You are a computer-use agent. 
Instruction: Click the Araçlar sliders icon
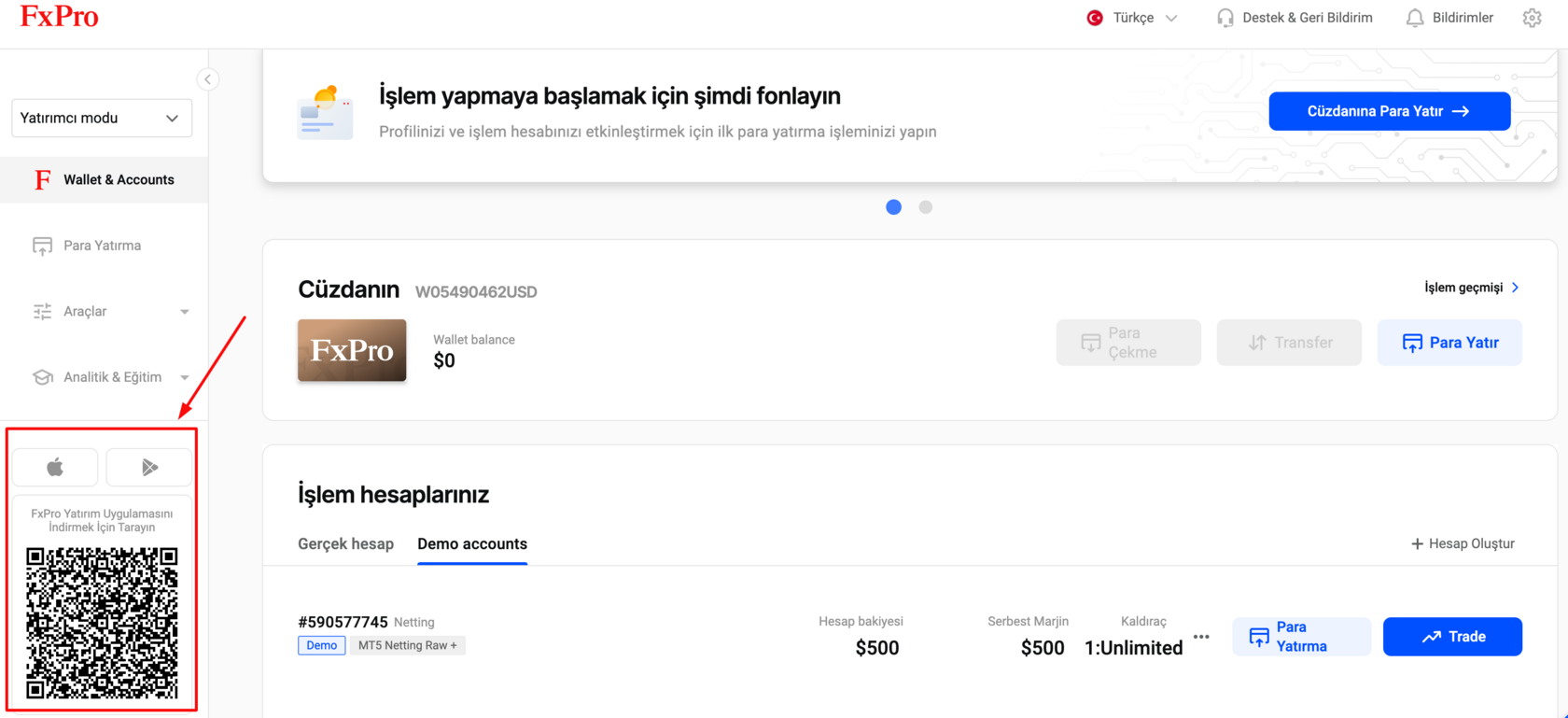coord(42,312)
